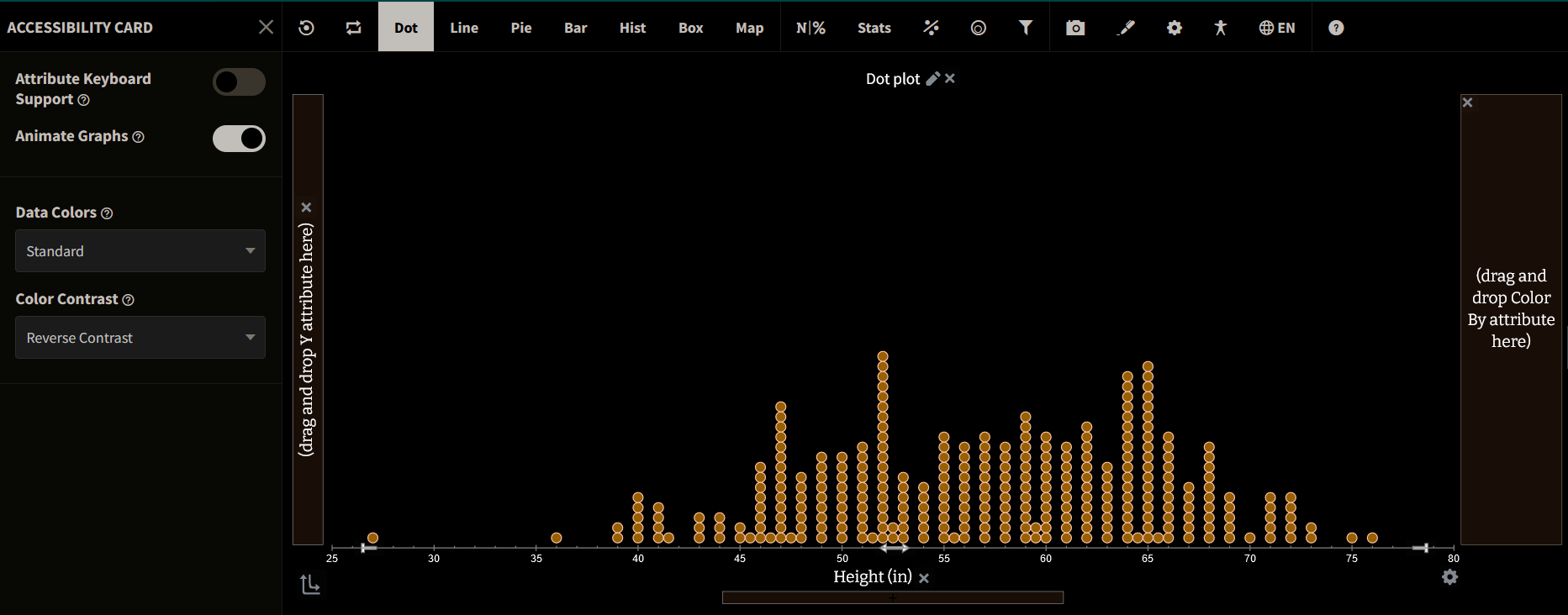This screenshot has height=615, width=1568.
Task: Select the Box plot tab
Action: pyautogui.click(x=690, y=28)
